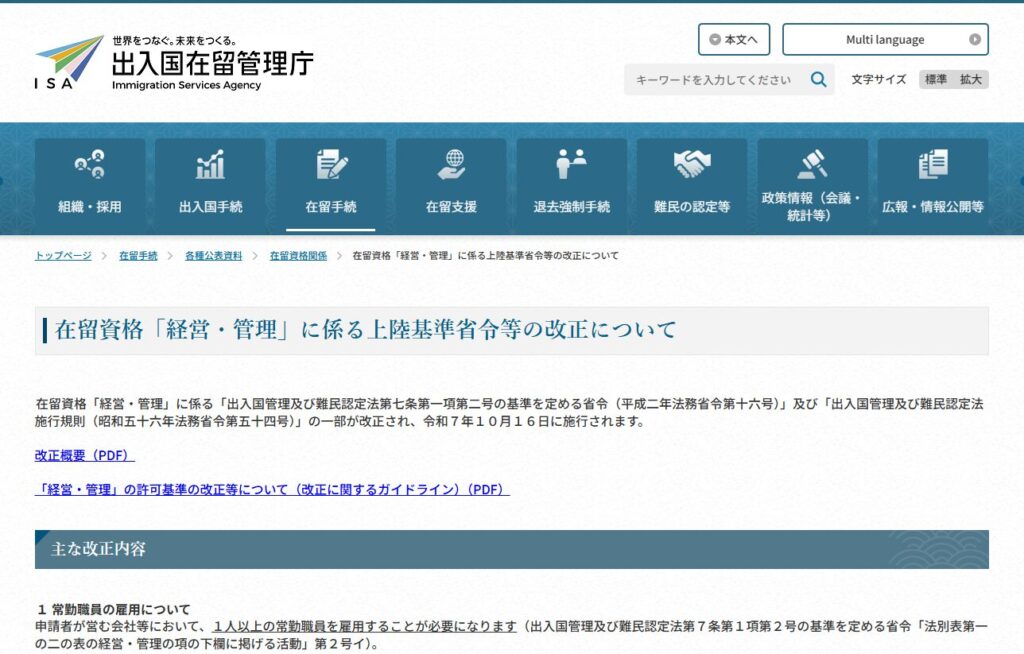Open 在留資格関係 breadcrumb link
This screenshot has width=1024, height=654.
pos(298,256)
